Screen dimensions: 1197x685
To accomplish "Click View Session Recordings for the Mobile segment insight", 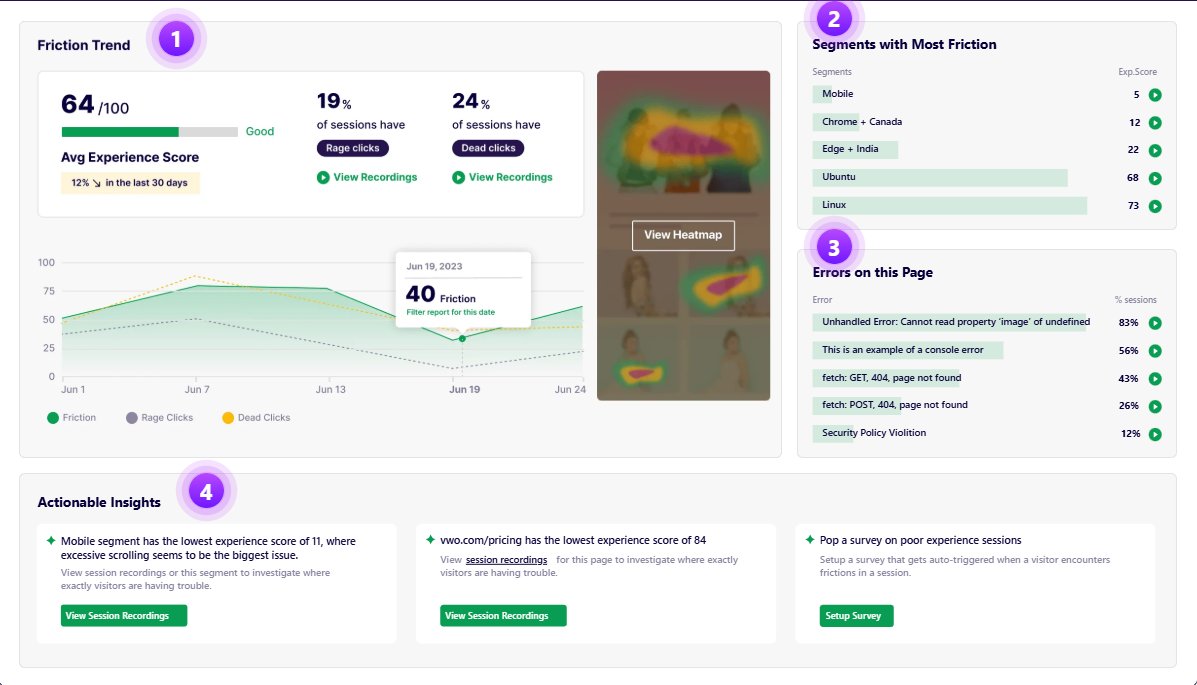I will click(x=122, y=616).
